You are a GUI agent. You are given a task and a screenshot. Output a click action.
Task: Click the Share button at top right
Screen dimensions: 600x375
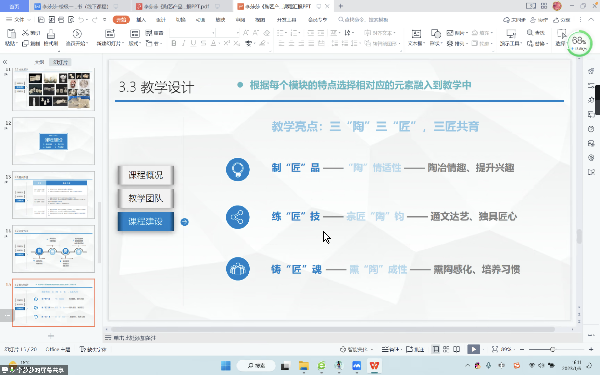pyautogui.click(x=562, y=20)
